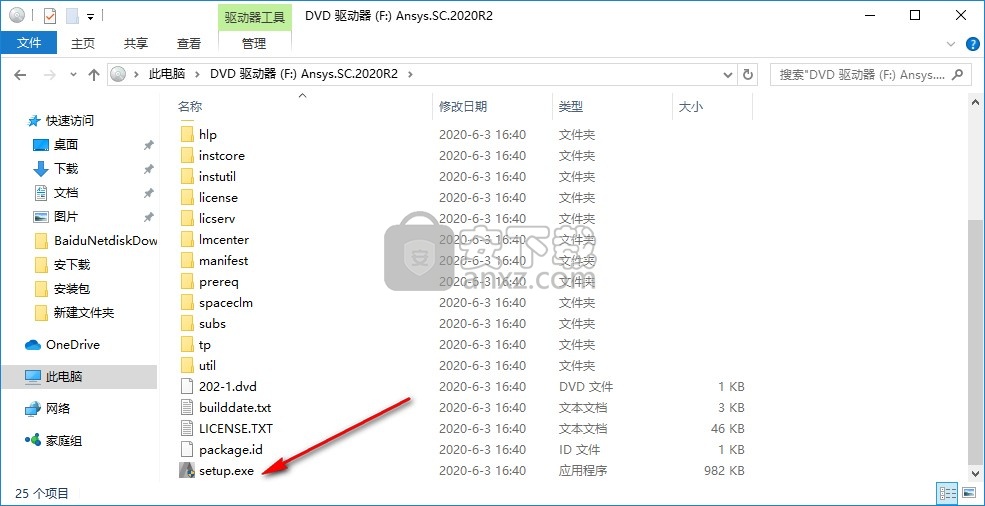This screenshot has height=506, width=985.
Task: Switch to the 共享 ribbon tab
Action: [x=136, y=43]
